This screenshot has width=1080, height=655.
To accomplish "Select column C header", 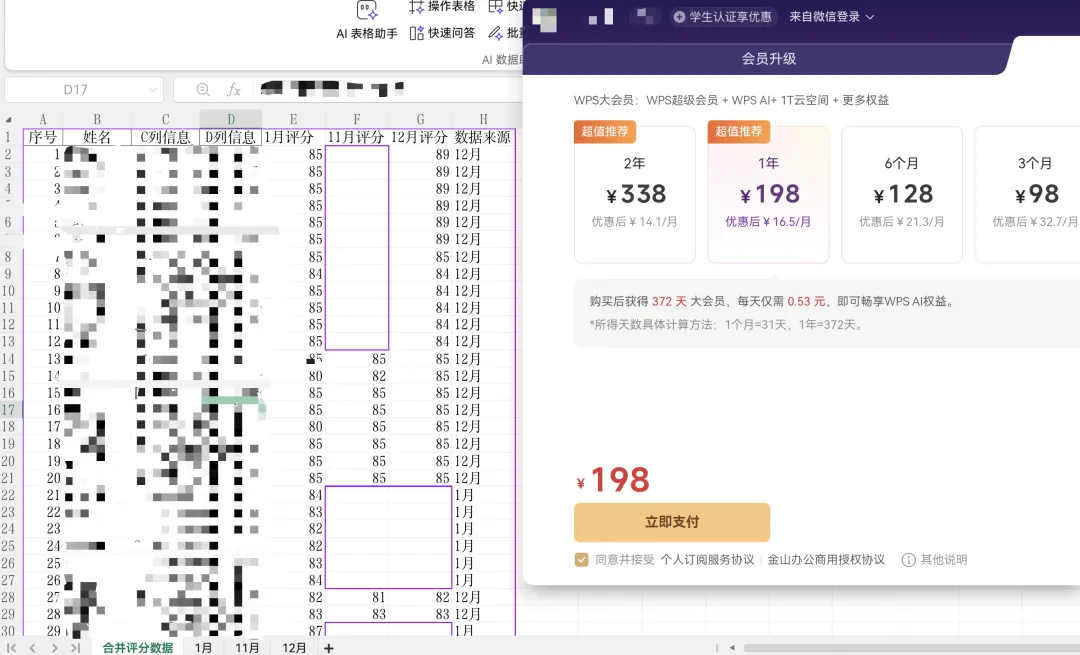I will 165,119.
